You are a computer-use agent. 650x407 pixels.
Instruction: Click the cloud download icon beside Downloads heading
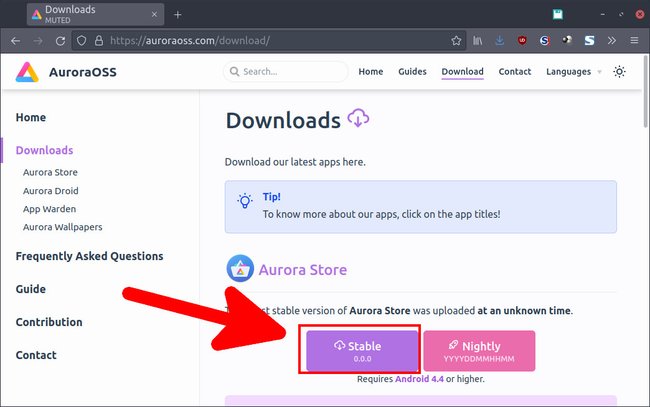point(358,118)
